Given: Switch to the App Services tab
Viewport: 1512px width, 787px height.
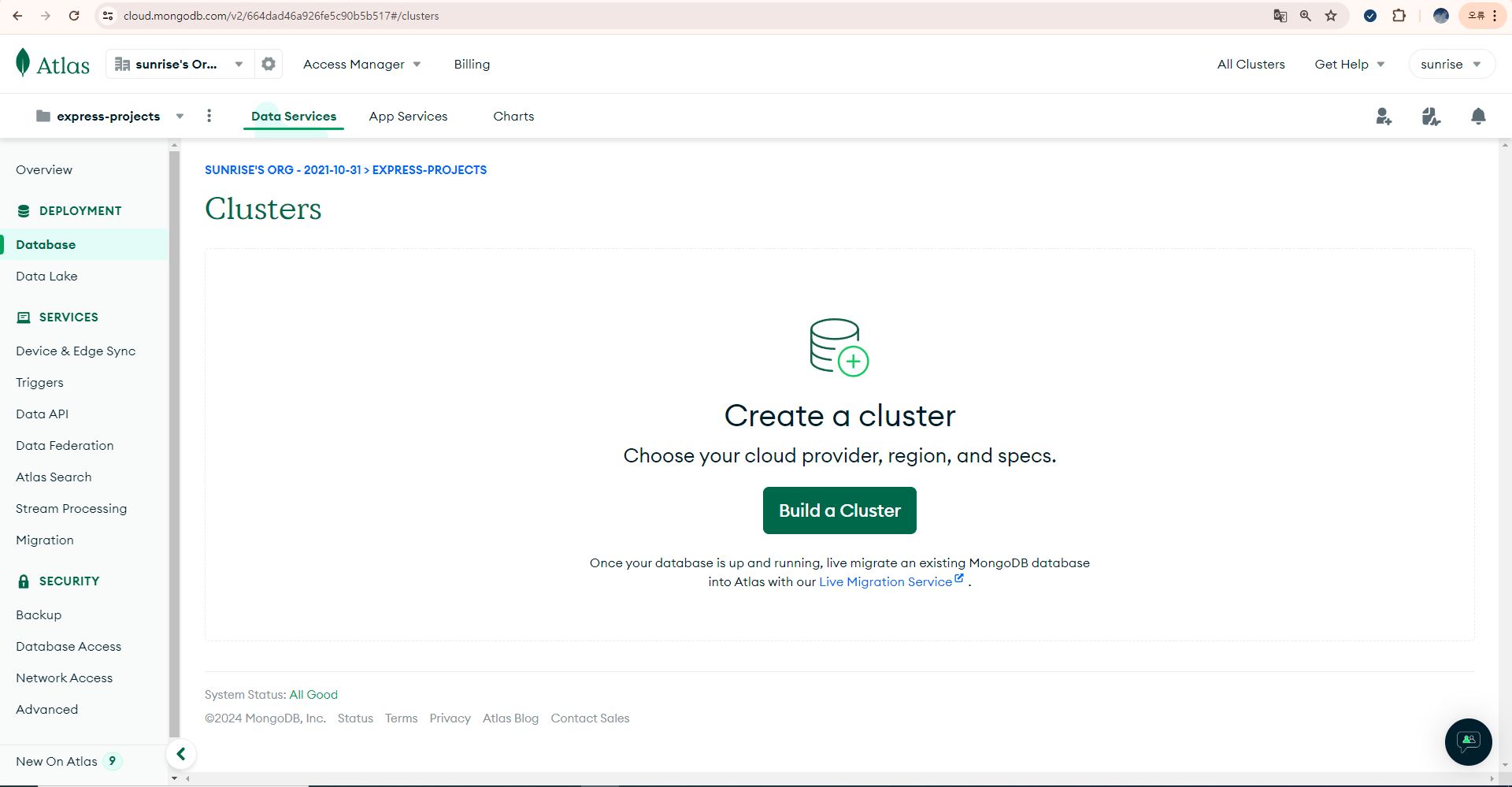Looking at the screenshot, I should tap(408, 116).
